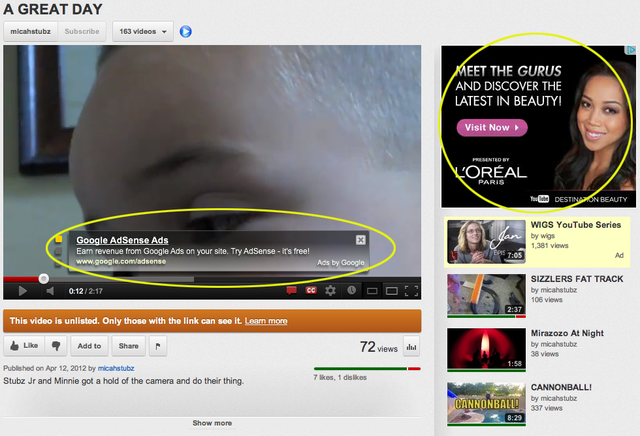Open player settings gear icon

coord(330,290)
